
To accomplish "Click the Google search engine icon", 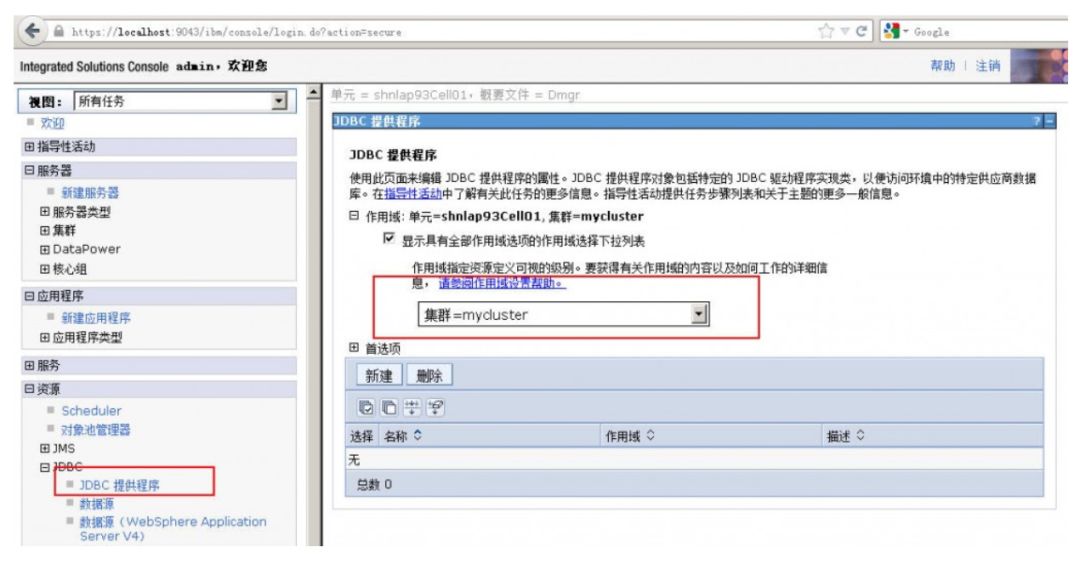I will coord(891,31).
